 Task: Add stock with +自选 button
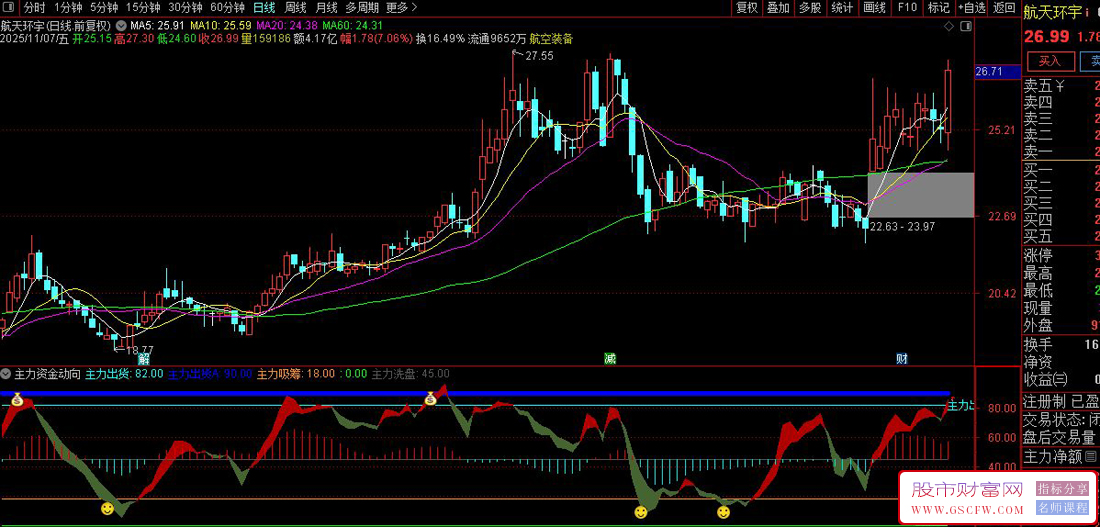(972, 8)
